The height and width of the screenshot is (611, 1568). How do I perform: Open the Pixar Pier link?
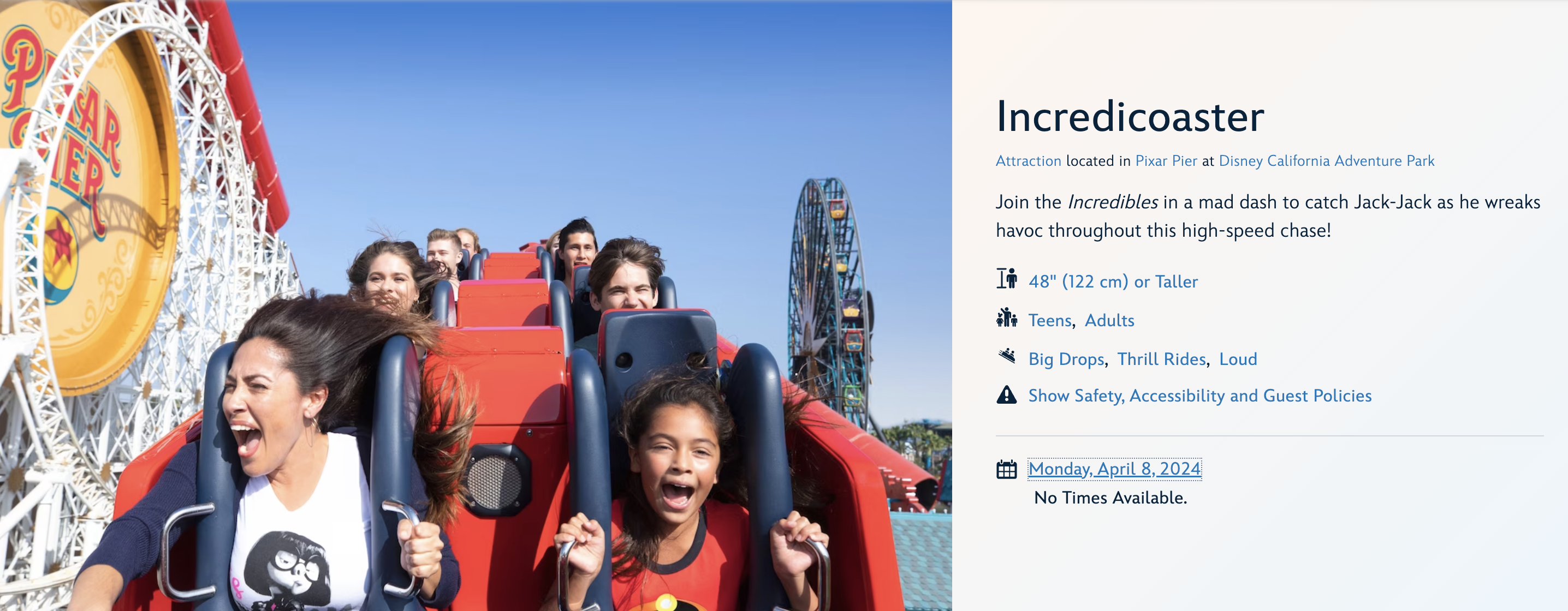coord(1166,161)
